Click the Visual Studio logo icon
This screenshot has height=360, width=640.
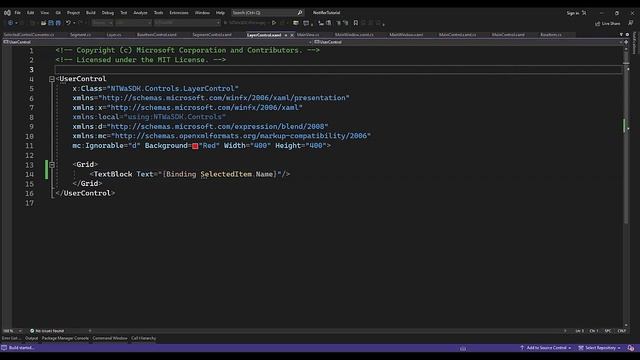(7, 13)
